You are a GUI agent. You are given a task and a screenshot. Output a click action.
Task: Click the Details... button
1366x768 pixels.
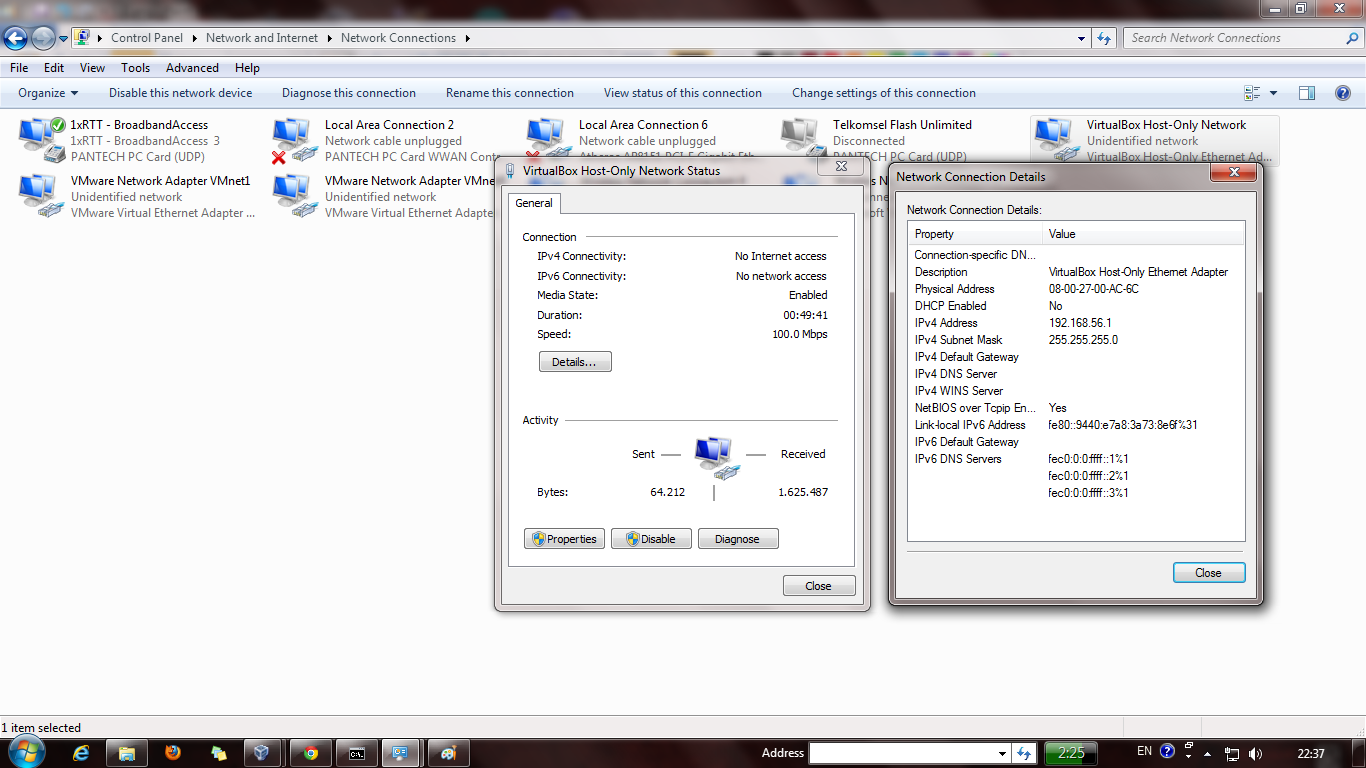click(575, 362)
